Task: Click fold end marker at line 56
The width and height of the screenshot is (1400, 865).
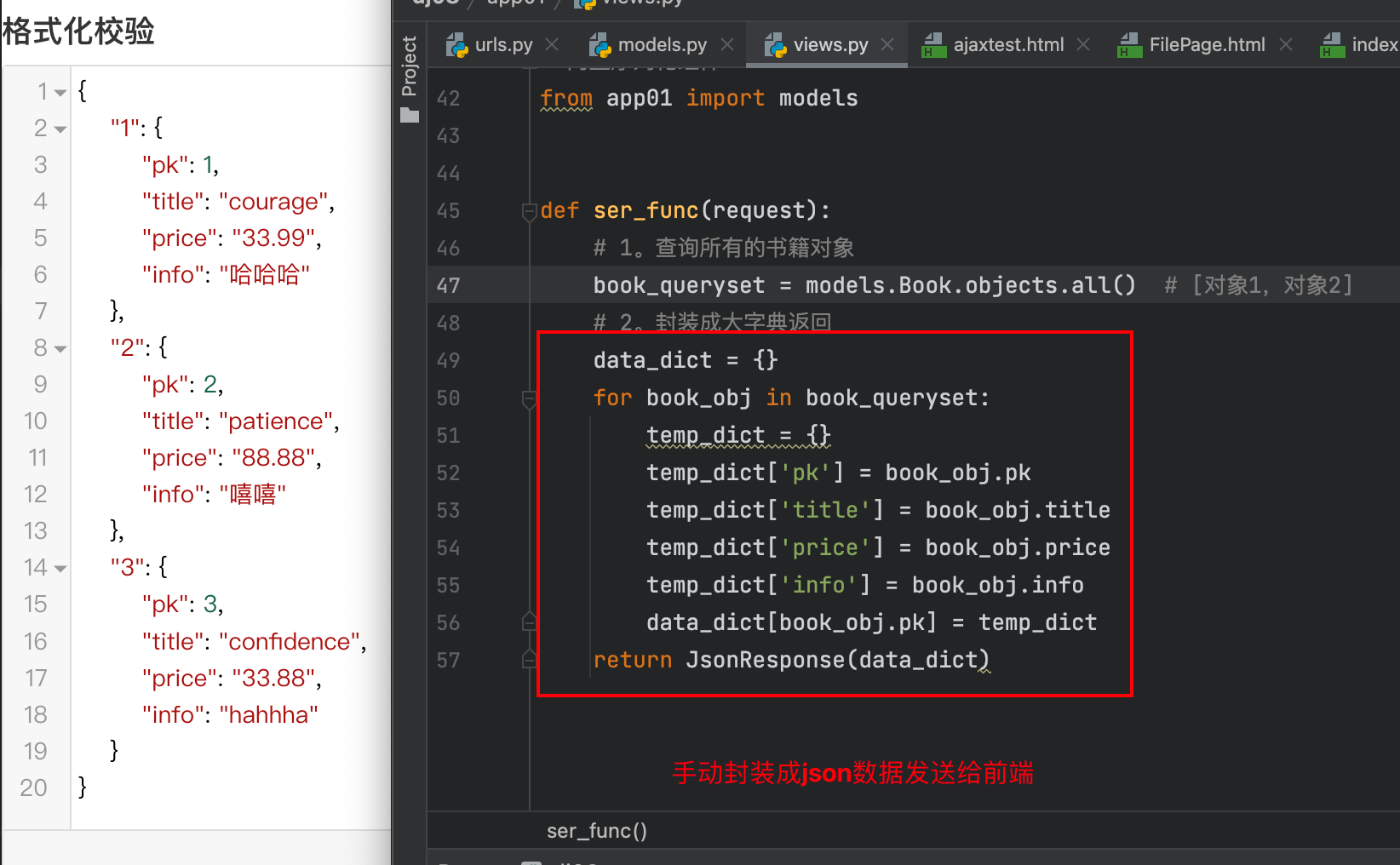Action: [529, 622]
